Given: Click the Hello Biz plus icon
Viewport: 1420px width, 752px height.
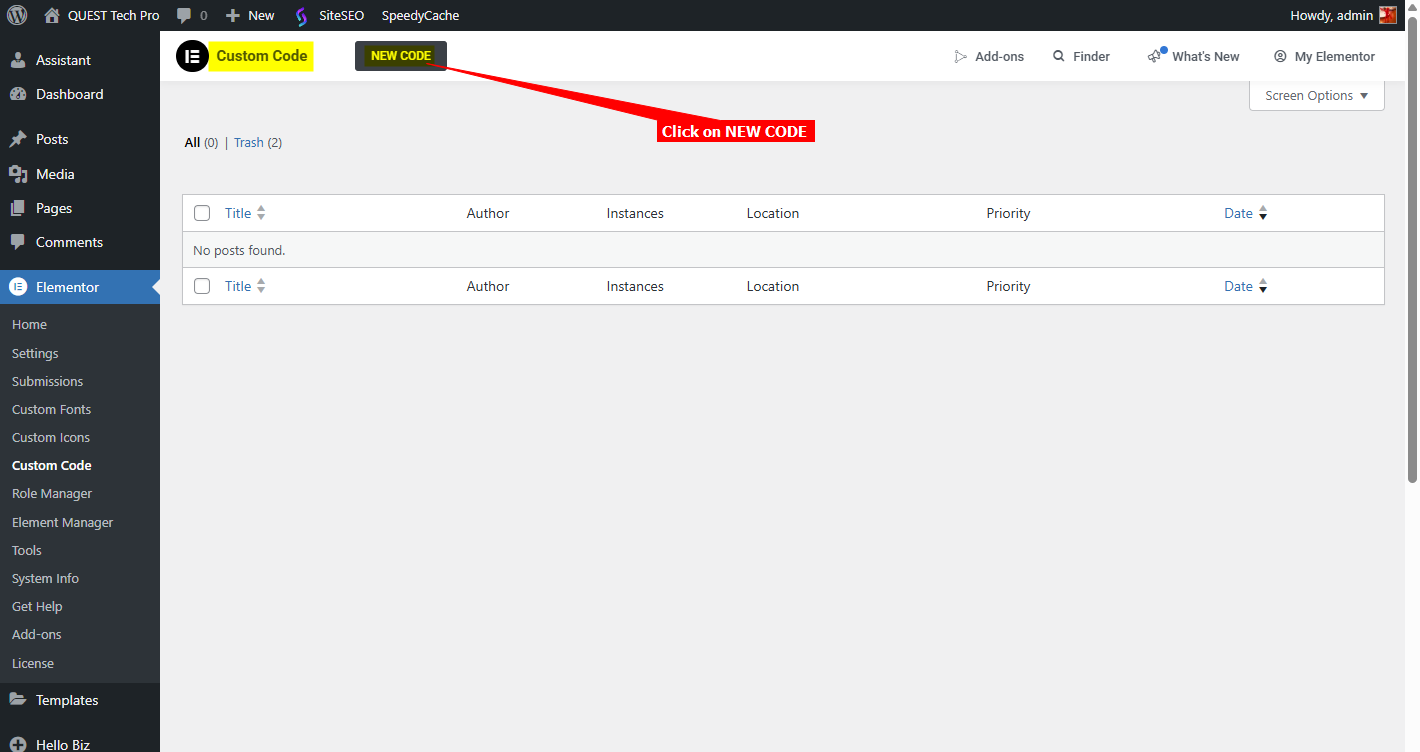Looking at the screenshot, I should pyautogui.click(x=18, y=745).
